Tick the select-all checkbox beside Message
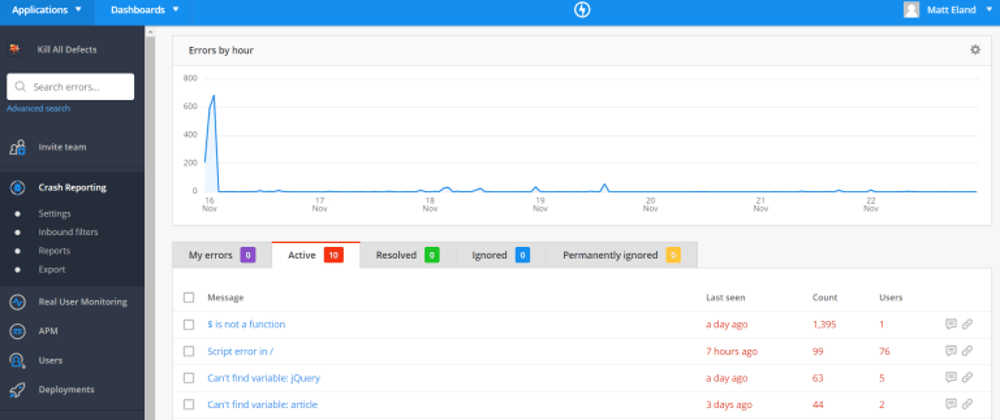Viewport: 1000px width, 420px height. 189,297
